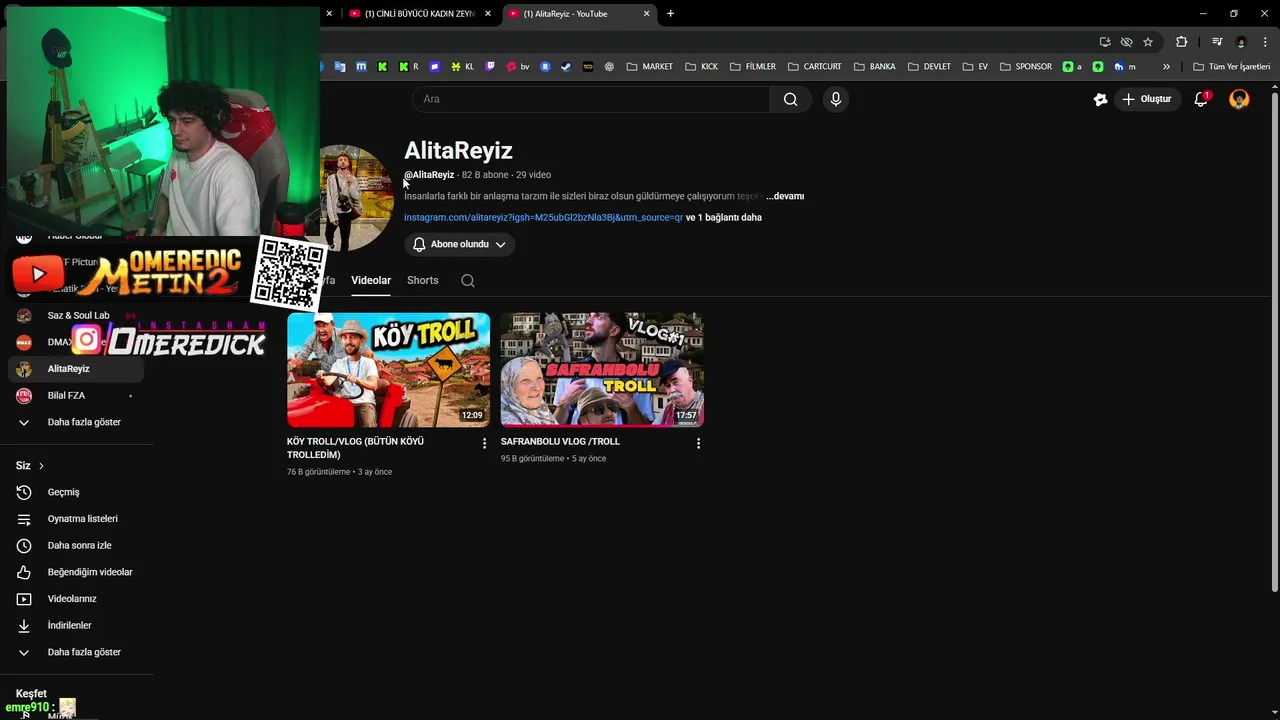Open the Chrome three-dot menu
The height and width of the screenshot is (720, 1280).
[1265, 42]
